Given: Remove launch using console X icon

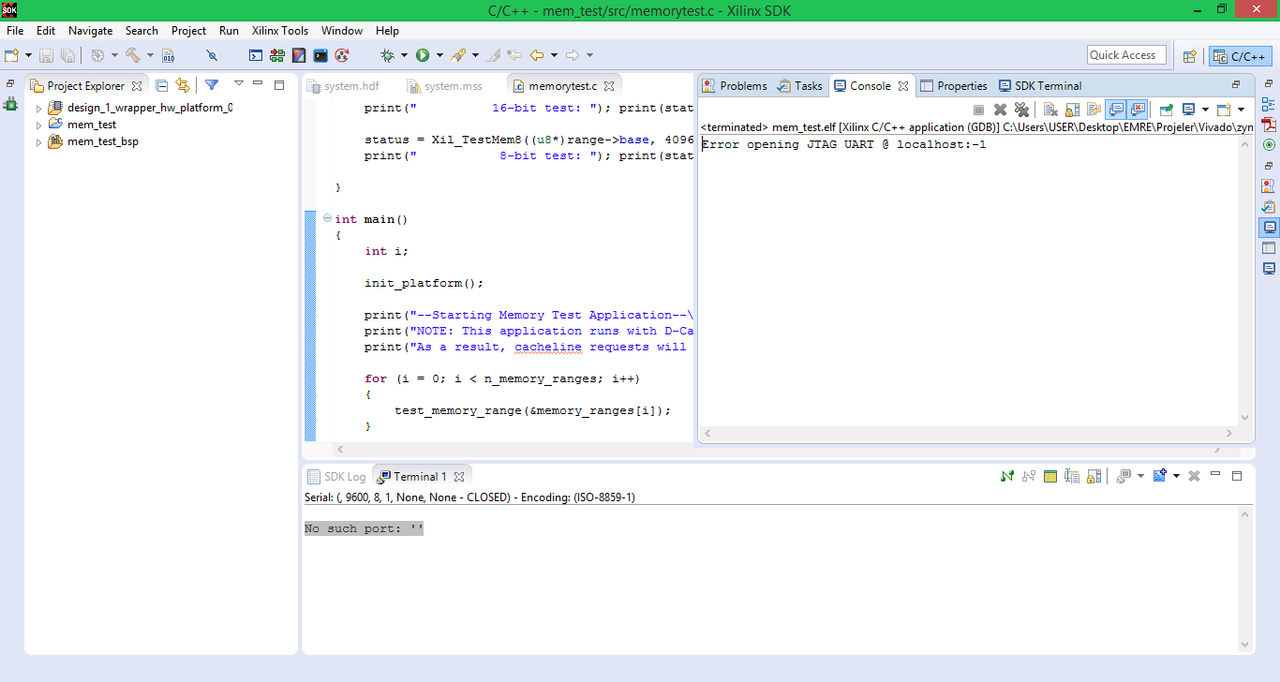Looking at the screenshot, I should 1000,109.
